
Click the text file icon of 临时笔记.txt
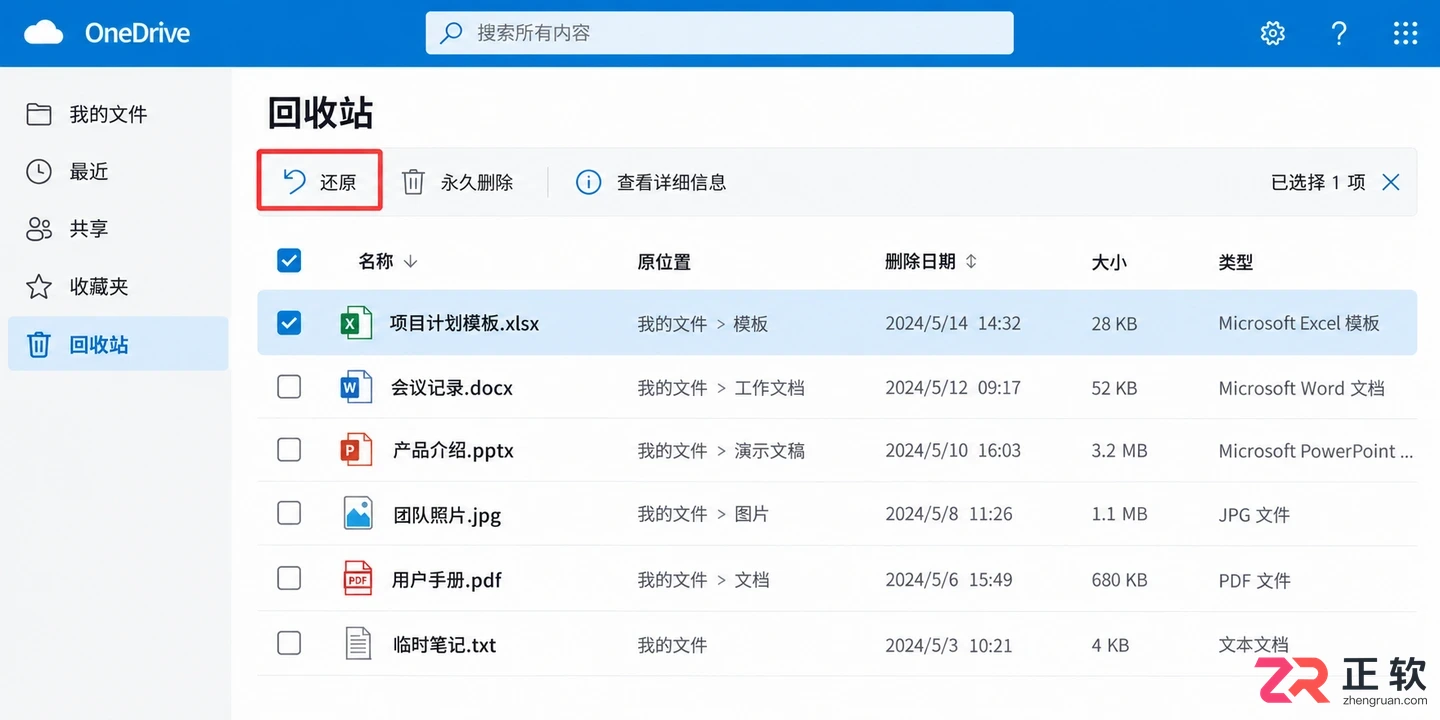[358, 643]
